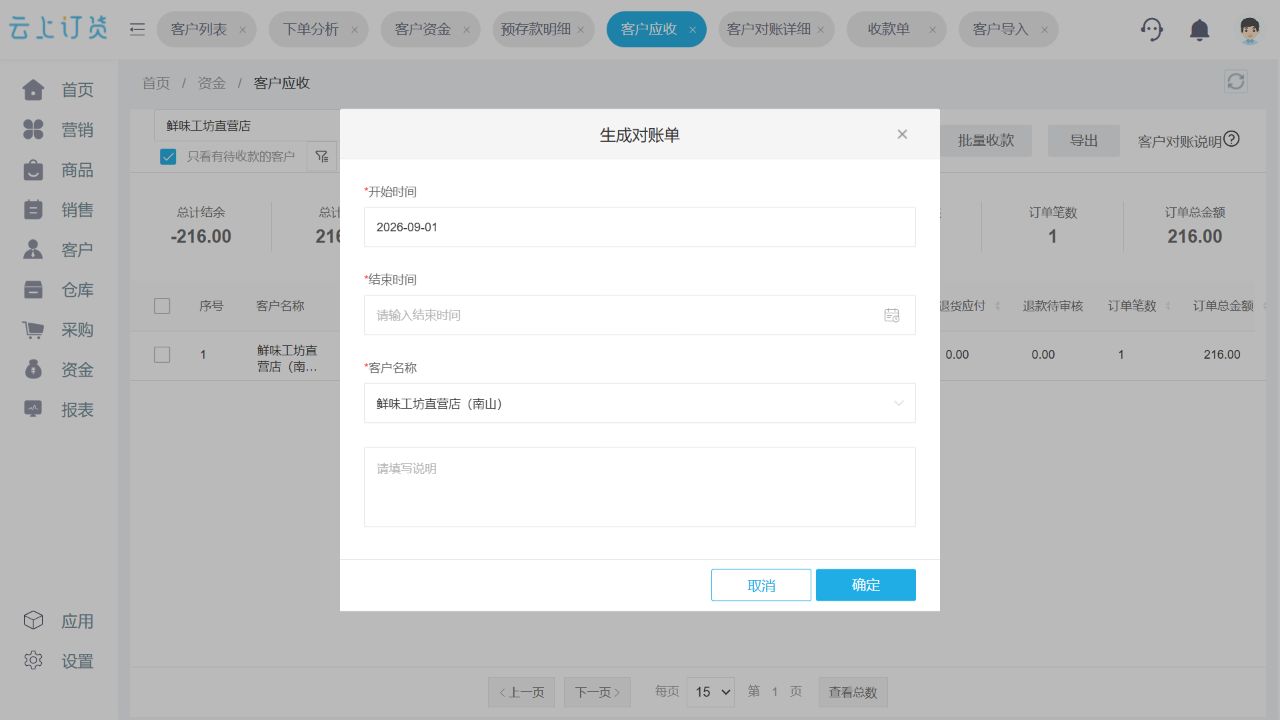
Task: Click 确定 to generate statement
Action: 866,585
